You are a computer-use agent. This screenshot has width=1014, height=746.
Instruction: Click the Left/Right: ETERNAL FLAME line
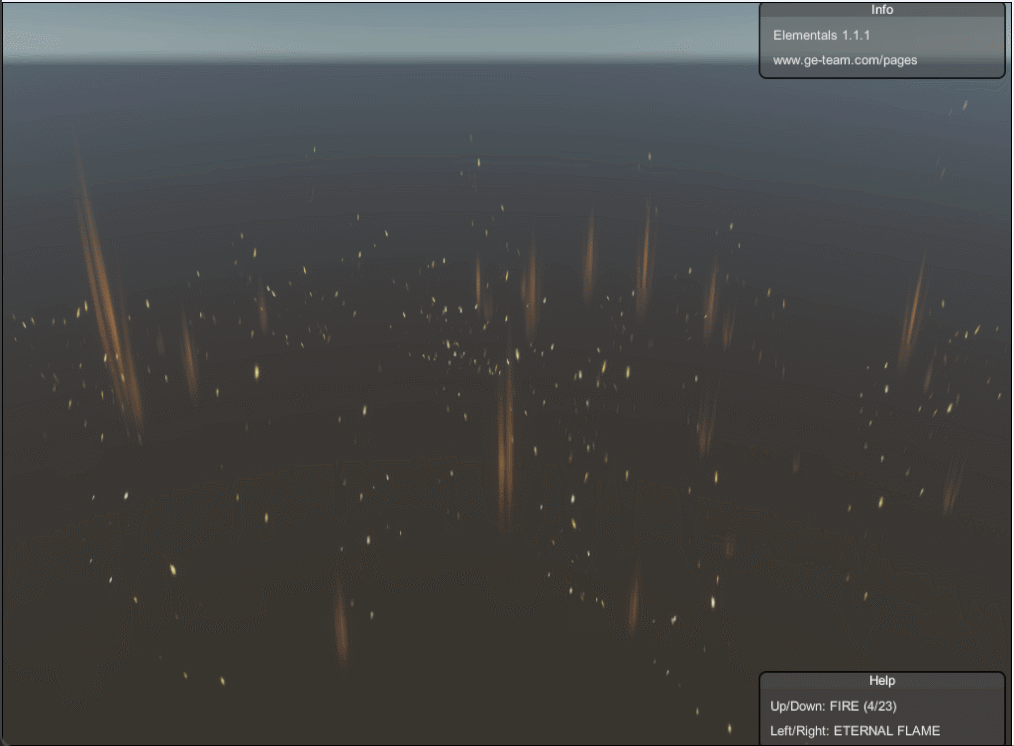tap(855, 730)
